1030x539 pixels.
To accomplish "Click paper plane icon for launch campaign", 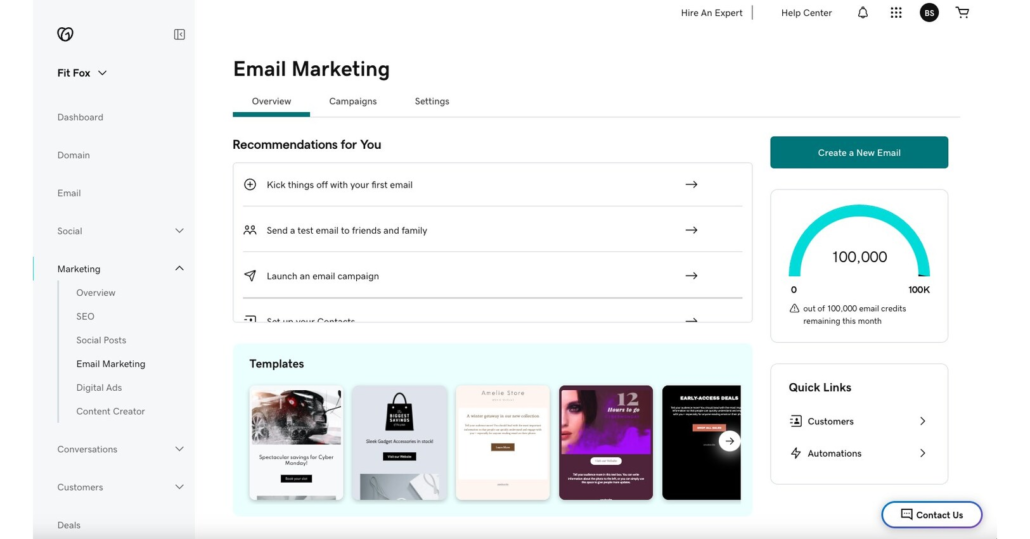I will 250,276.
